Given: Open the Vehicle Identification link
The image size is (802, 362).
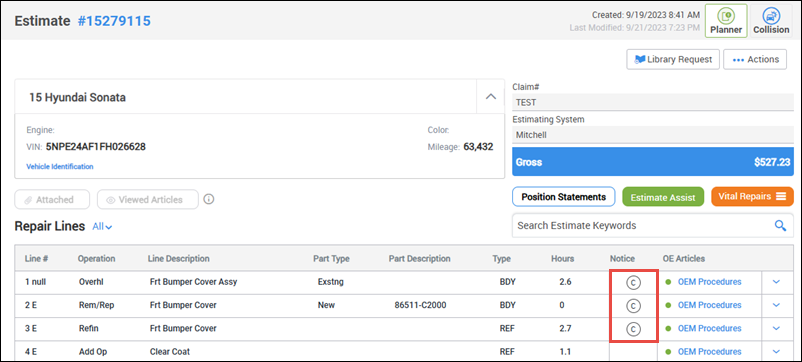Looking at the screenshot, I should pyautogui.click(x=60, y=167).
